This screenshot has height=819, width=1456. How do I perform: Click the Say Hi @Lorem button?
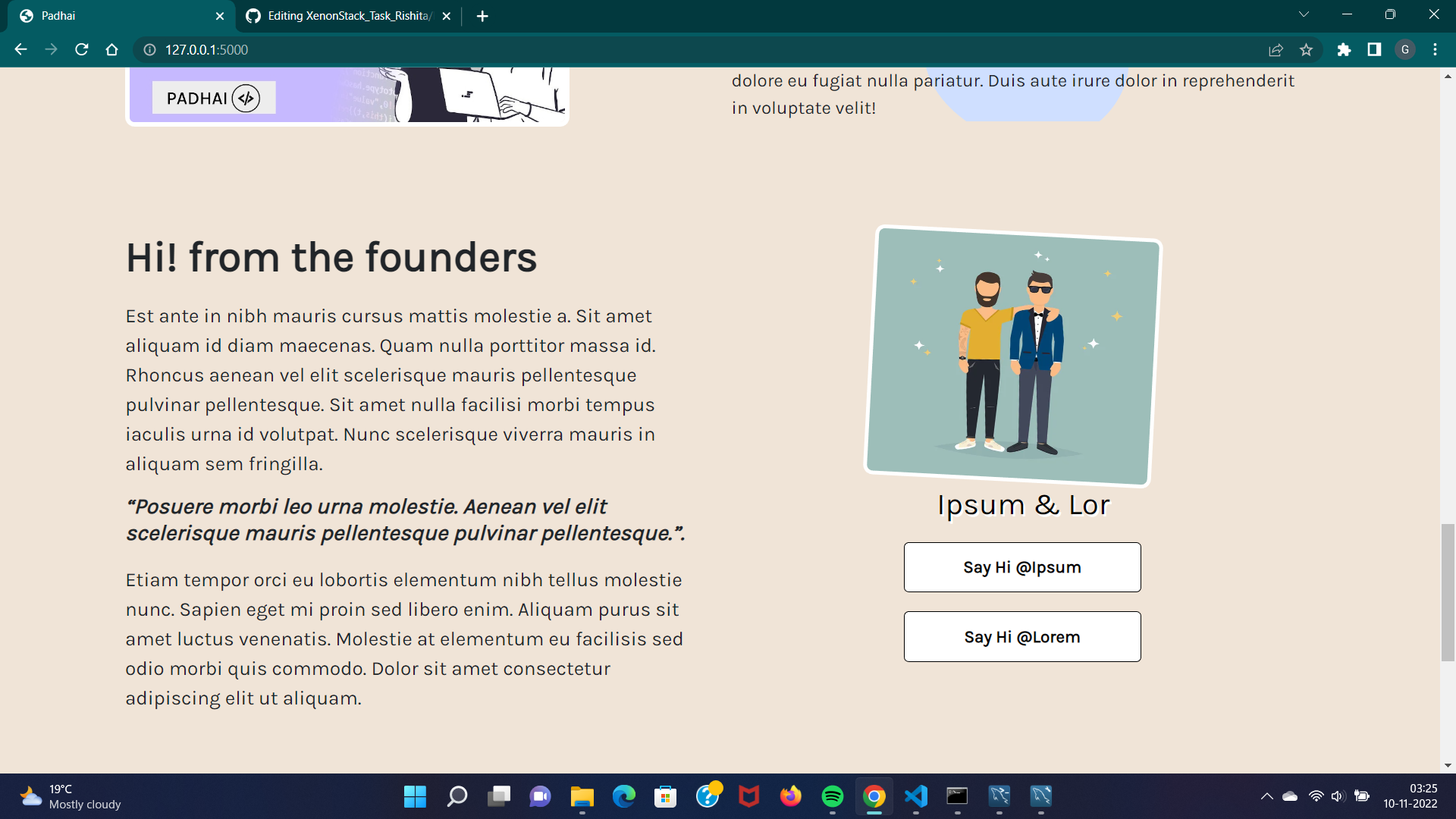click(x=1021, y=637)
